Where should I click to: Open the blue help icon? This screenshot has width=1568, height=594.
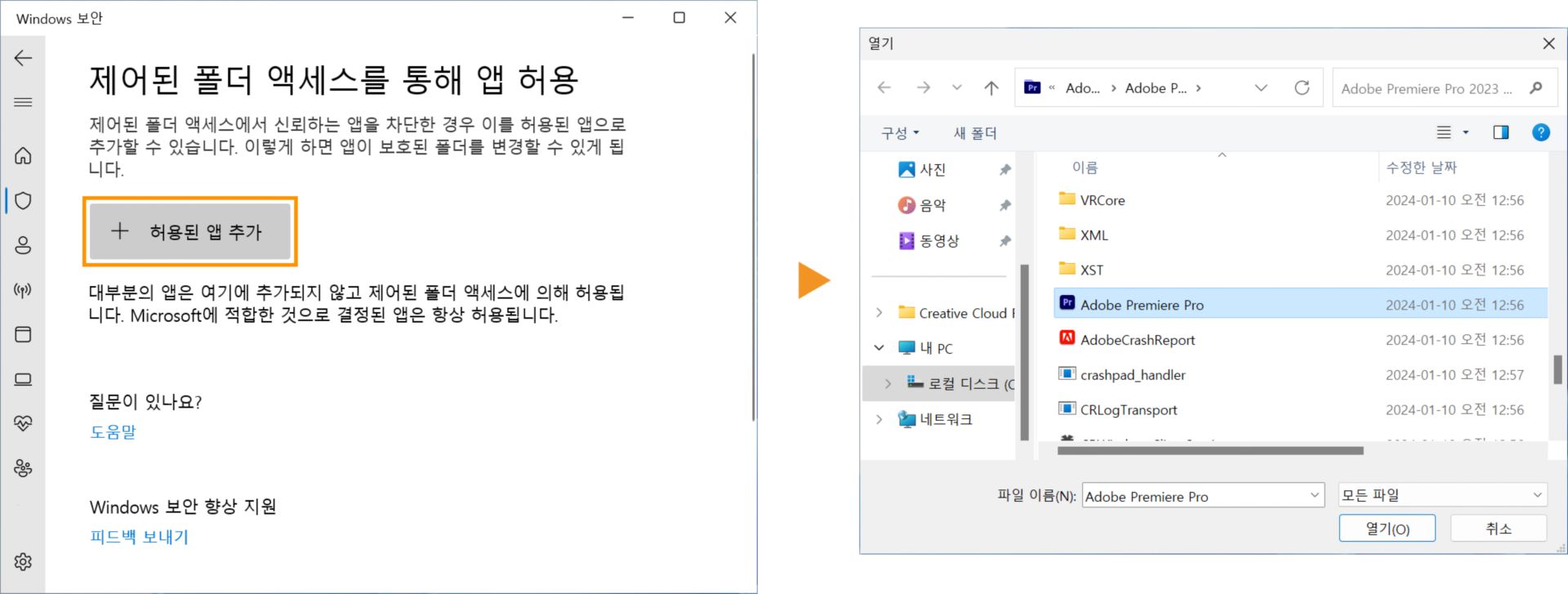(x=1540, y=132)
